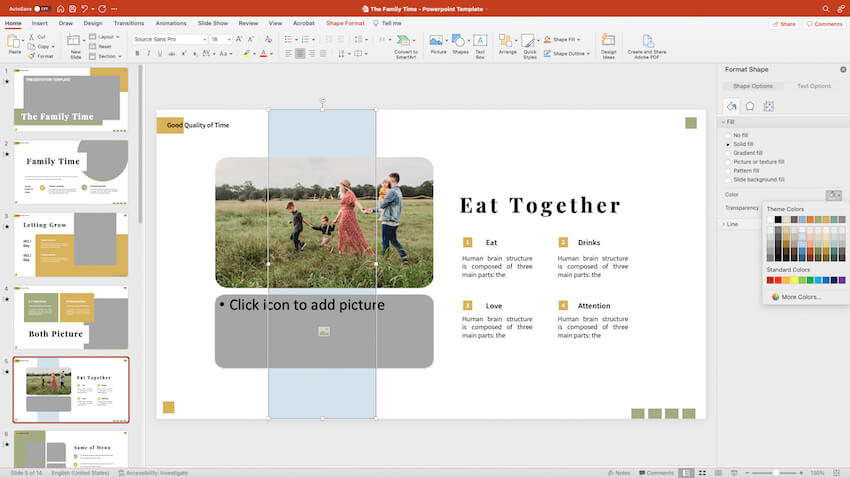Switch to the Transitions ribbon tab
This screenshot has width=850, height=478.
click(x=128, y=22)
